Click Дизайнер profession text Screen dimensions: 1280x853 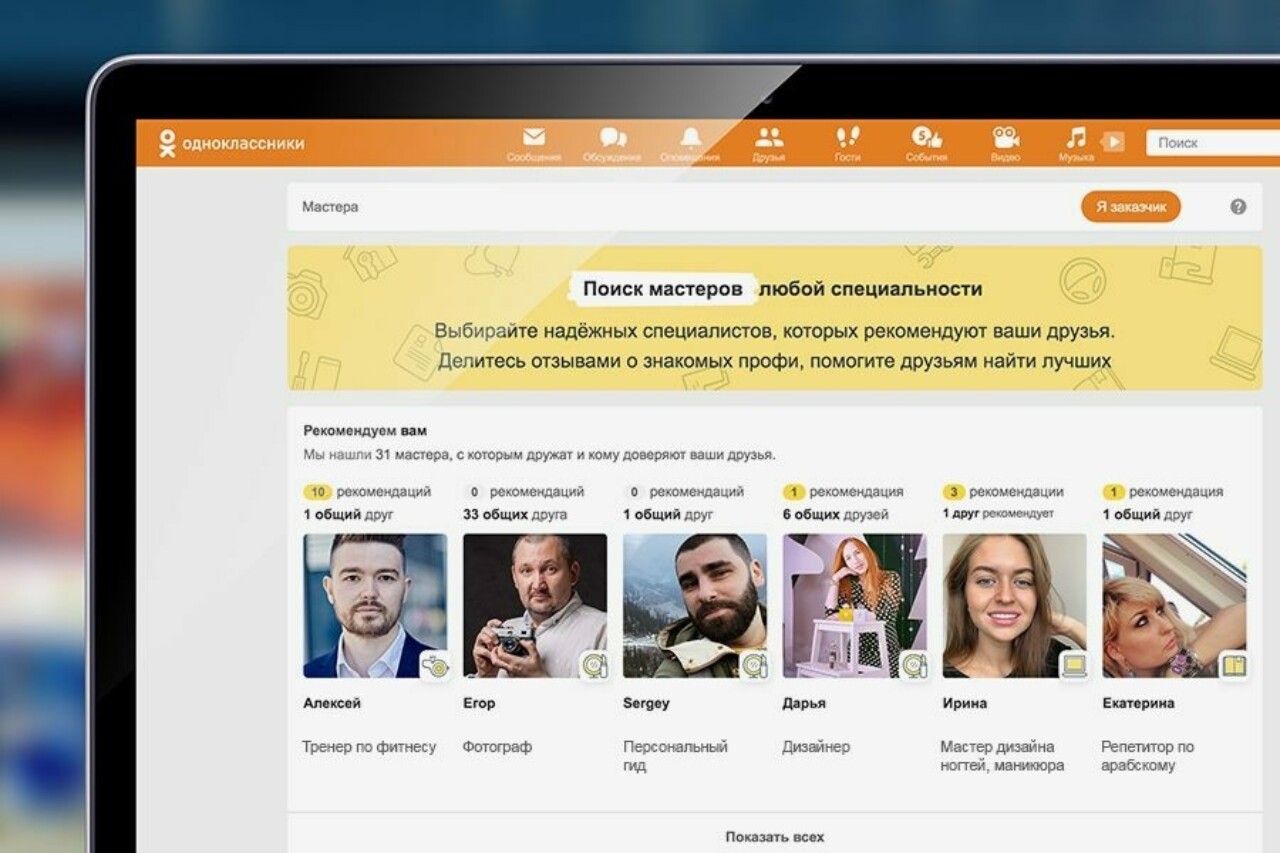(816, 747)
